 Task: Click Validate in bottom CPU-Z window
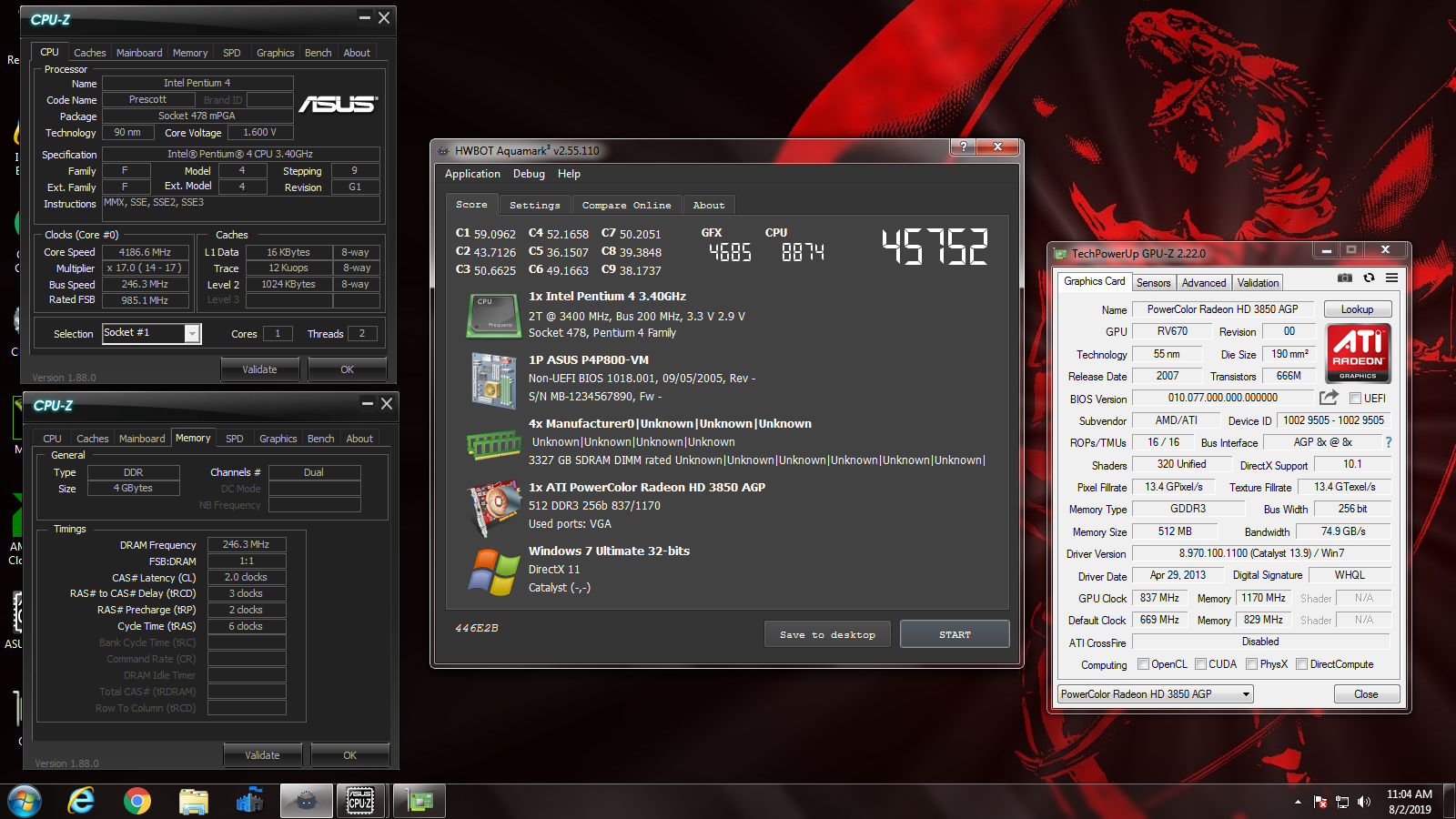262,755
